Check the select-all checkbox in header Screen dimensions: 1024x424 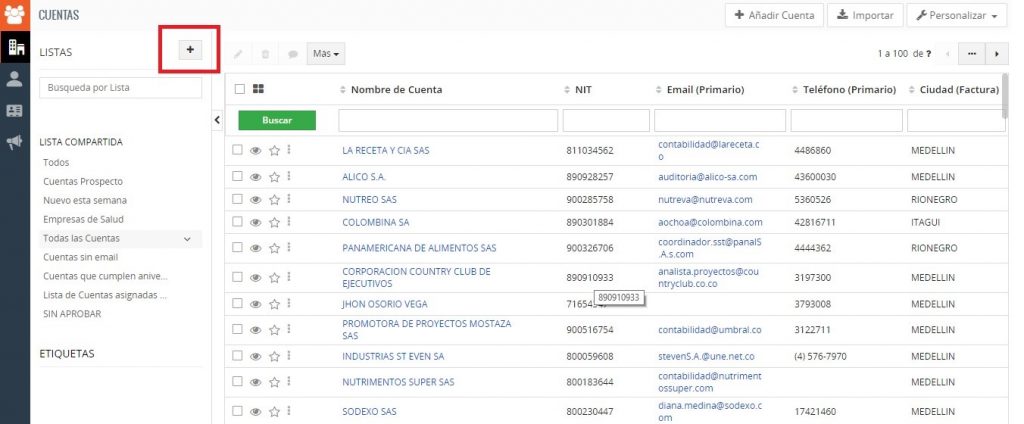click(x=239, y=89)
